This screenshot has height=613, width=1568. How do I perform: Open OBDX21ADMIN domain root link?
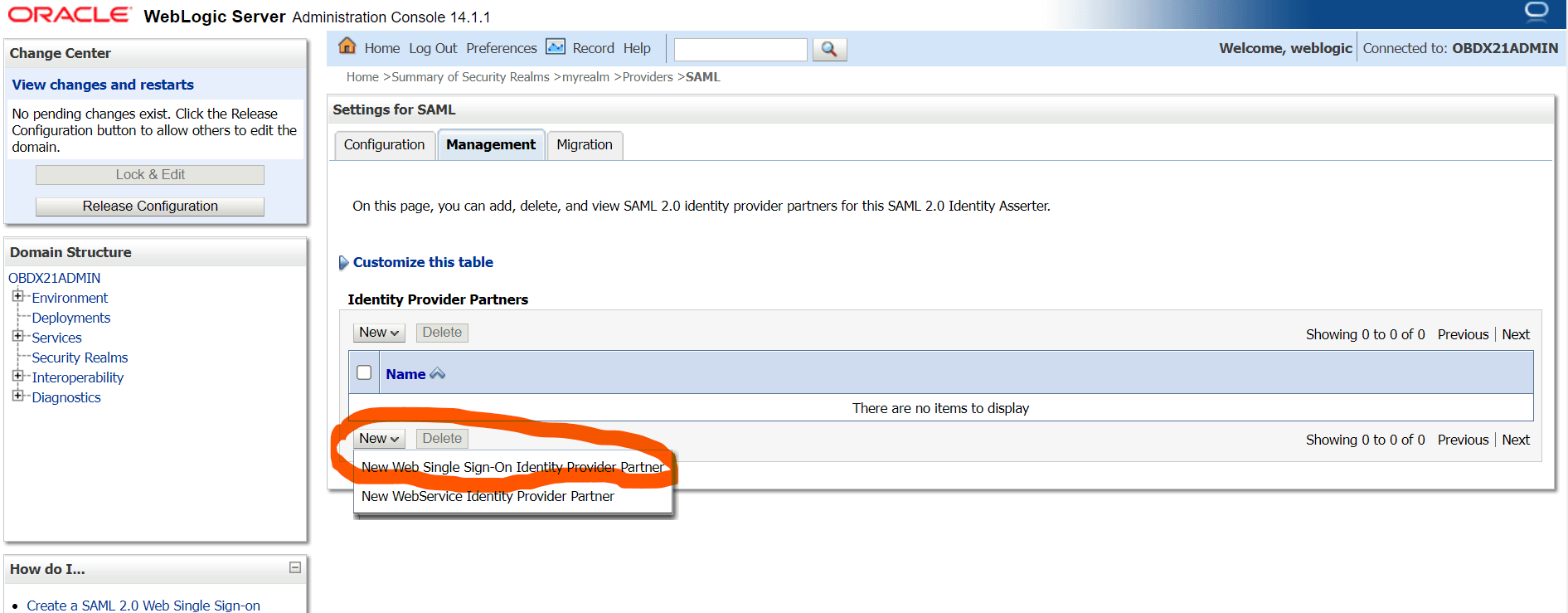coord(55,278)
